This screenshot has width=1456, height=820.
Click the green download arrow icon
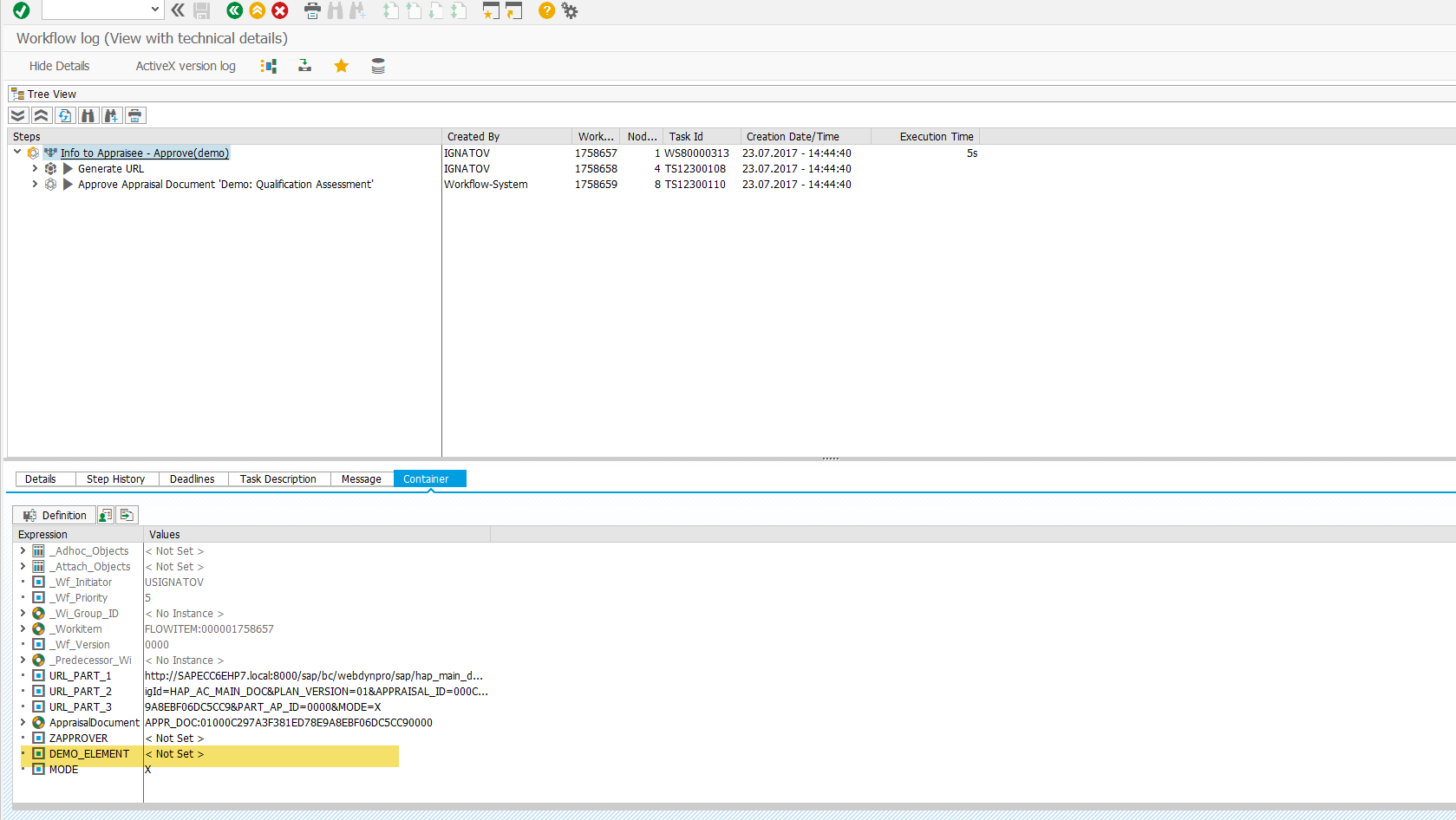click(304, 66)
